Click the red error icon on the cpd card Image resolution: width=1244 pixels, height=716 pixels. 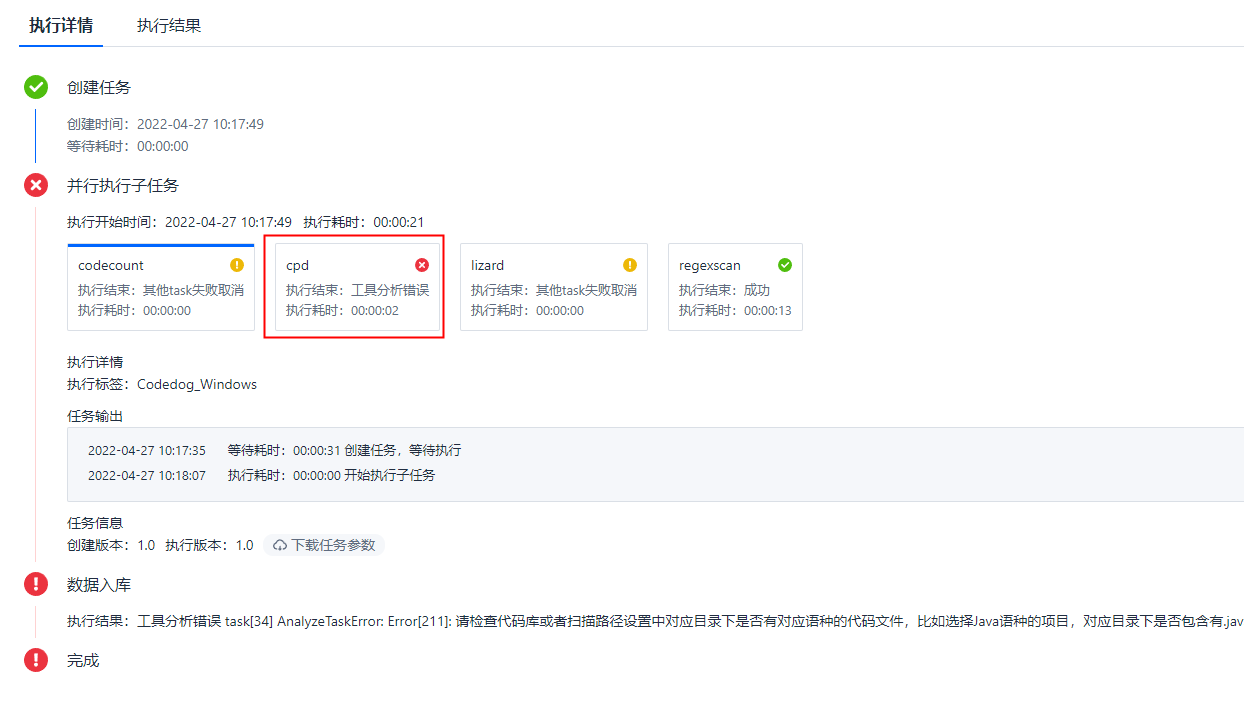click(420, 264)
